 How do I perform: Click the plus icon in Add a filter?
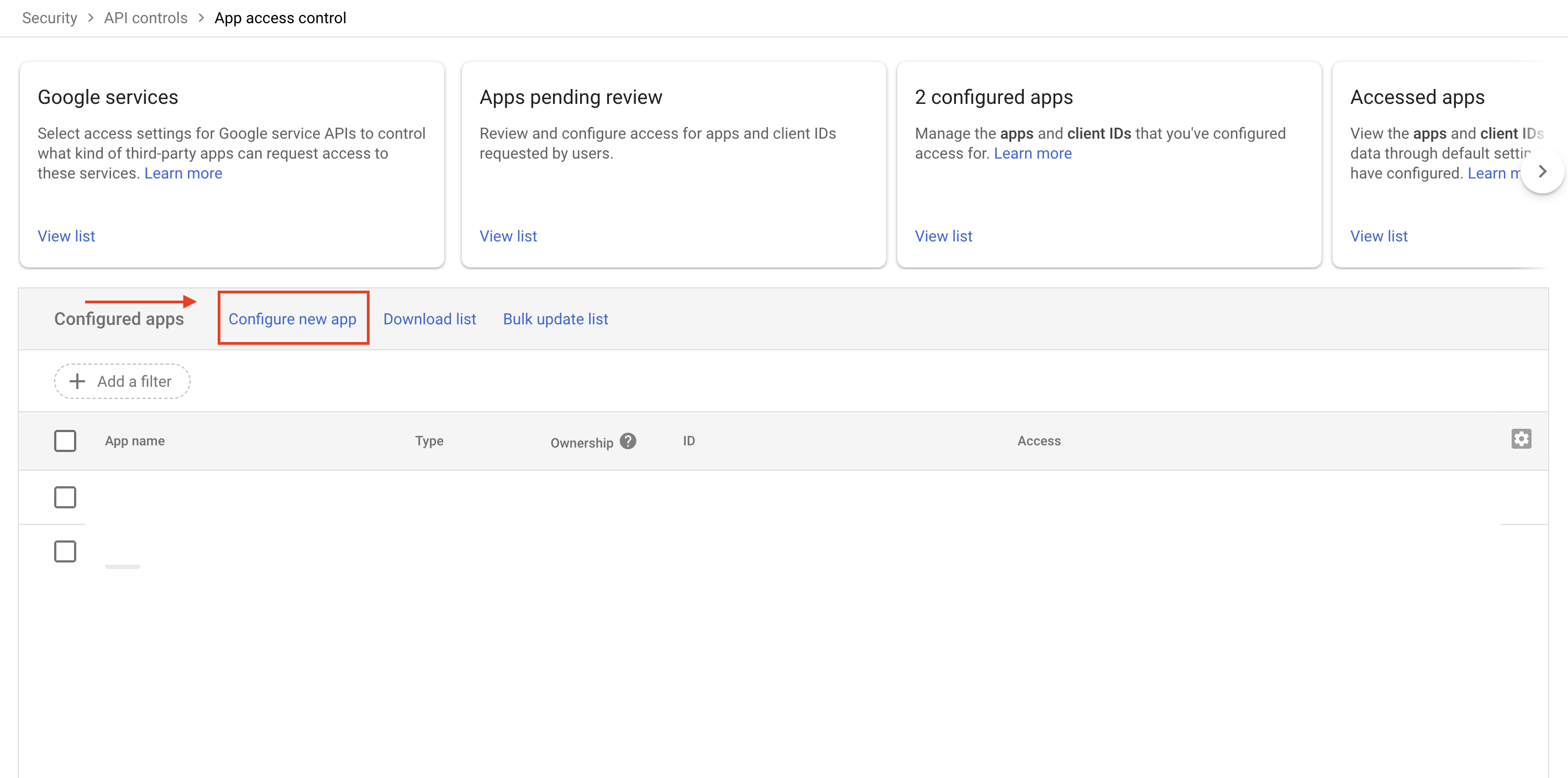(77, 381)
